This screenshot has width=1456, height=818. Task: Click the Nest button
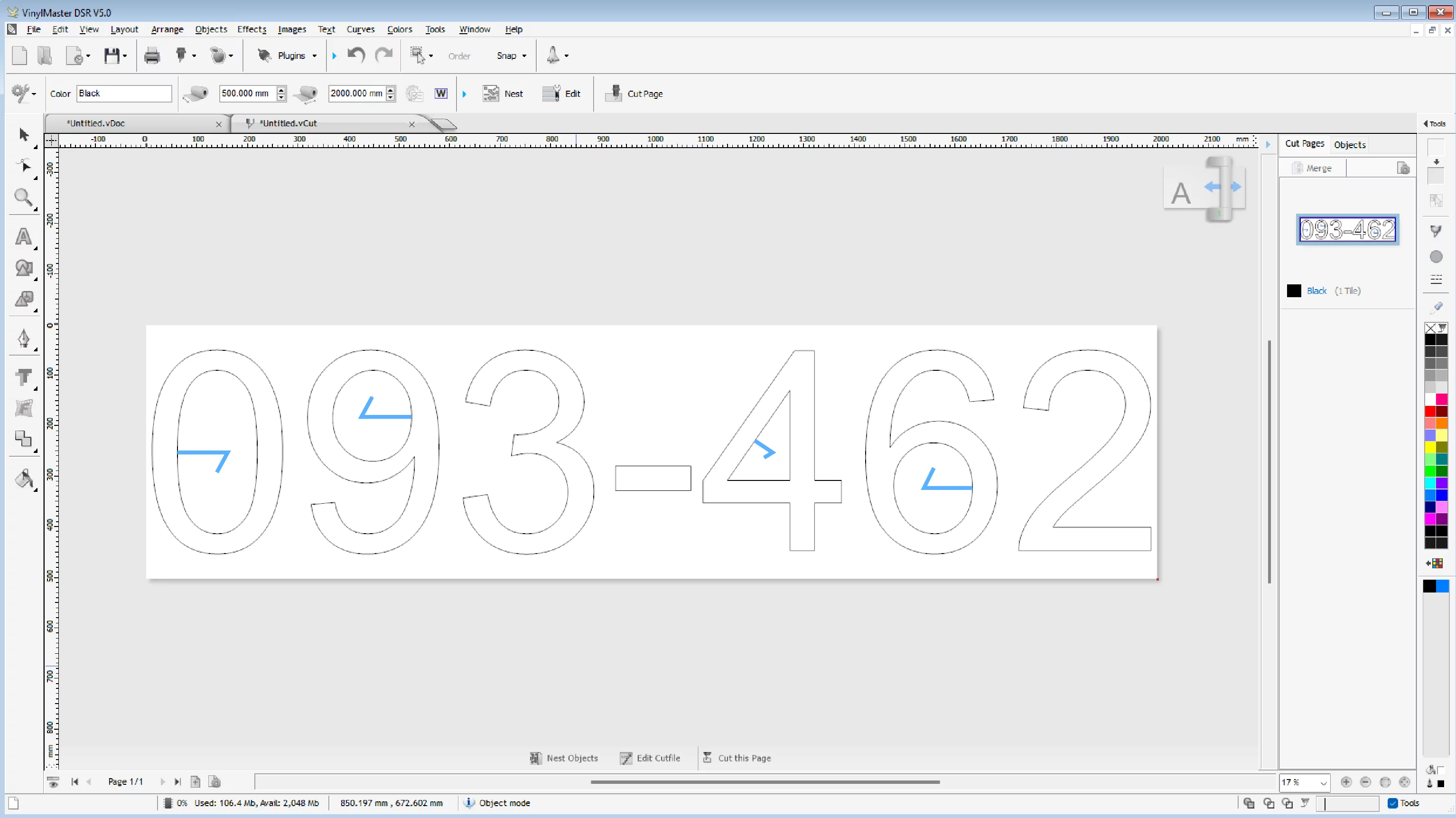click(503, 94)
